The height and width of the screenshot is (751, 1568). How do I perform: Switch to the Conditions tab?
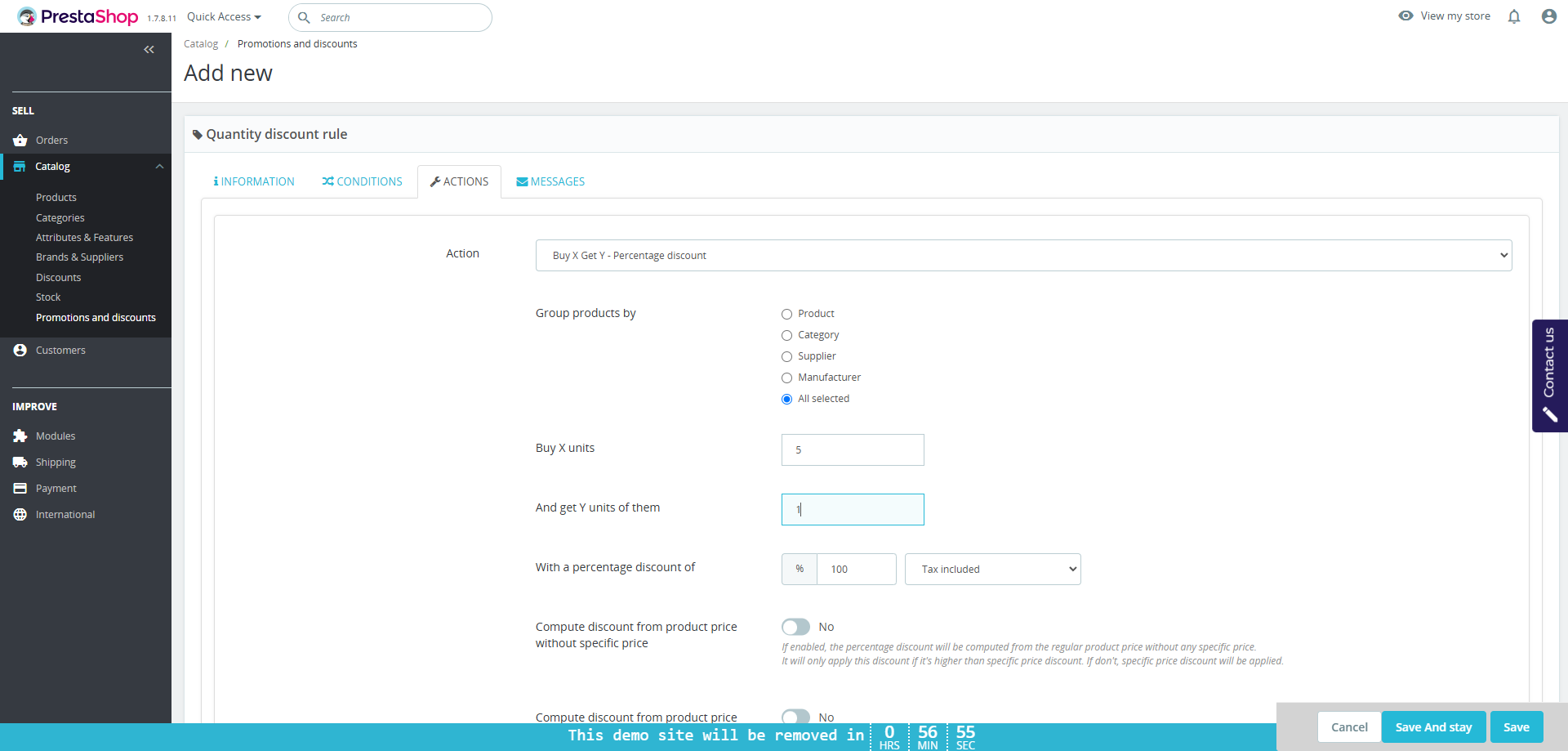click(362, 181)
